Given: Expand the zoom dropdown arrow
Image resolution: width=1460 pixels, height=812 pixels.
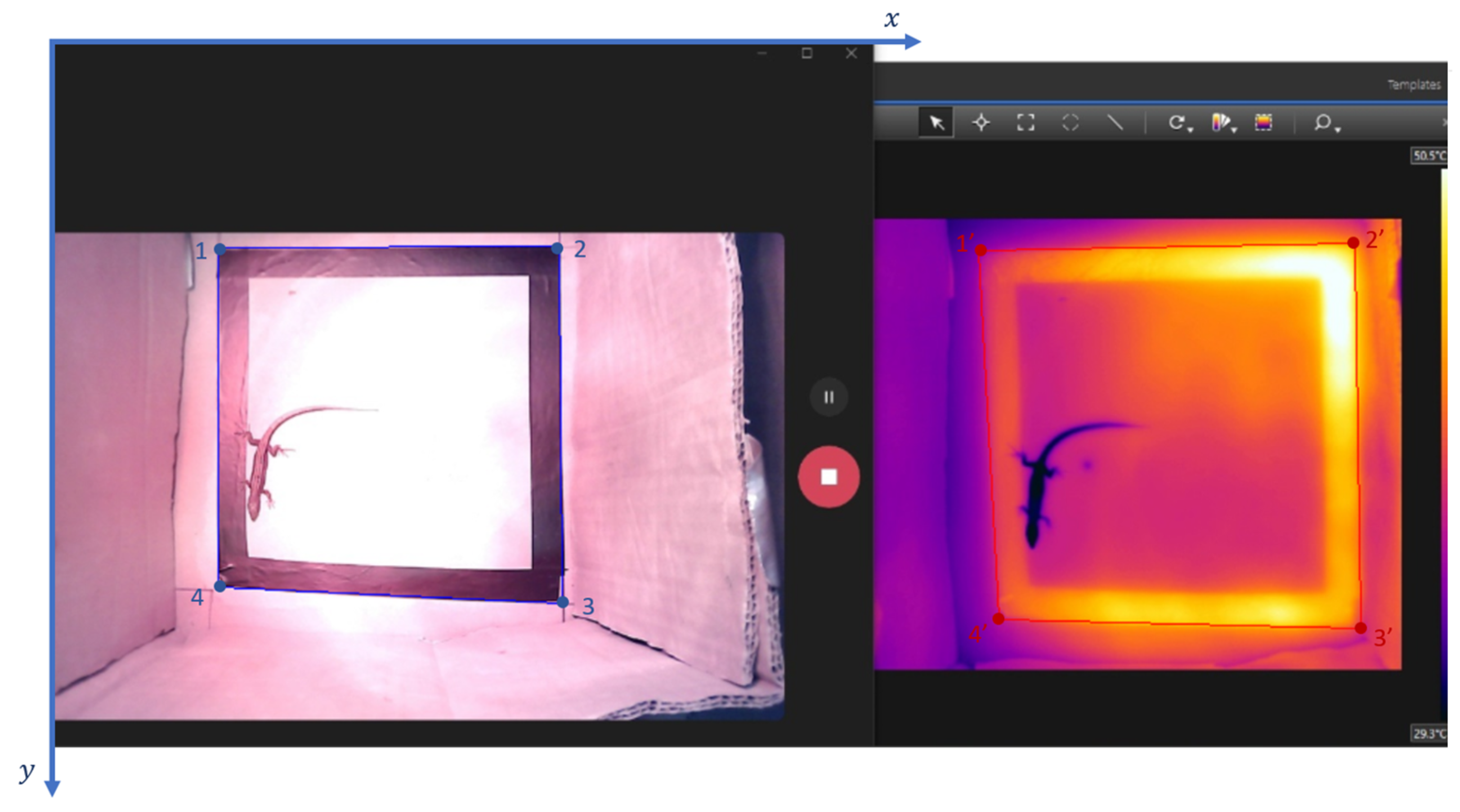Looking at the screenshot, I should point(1338,130).
